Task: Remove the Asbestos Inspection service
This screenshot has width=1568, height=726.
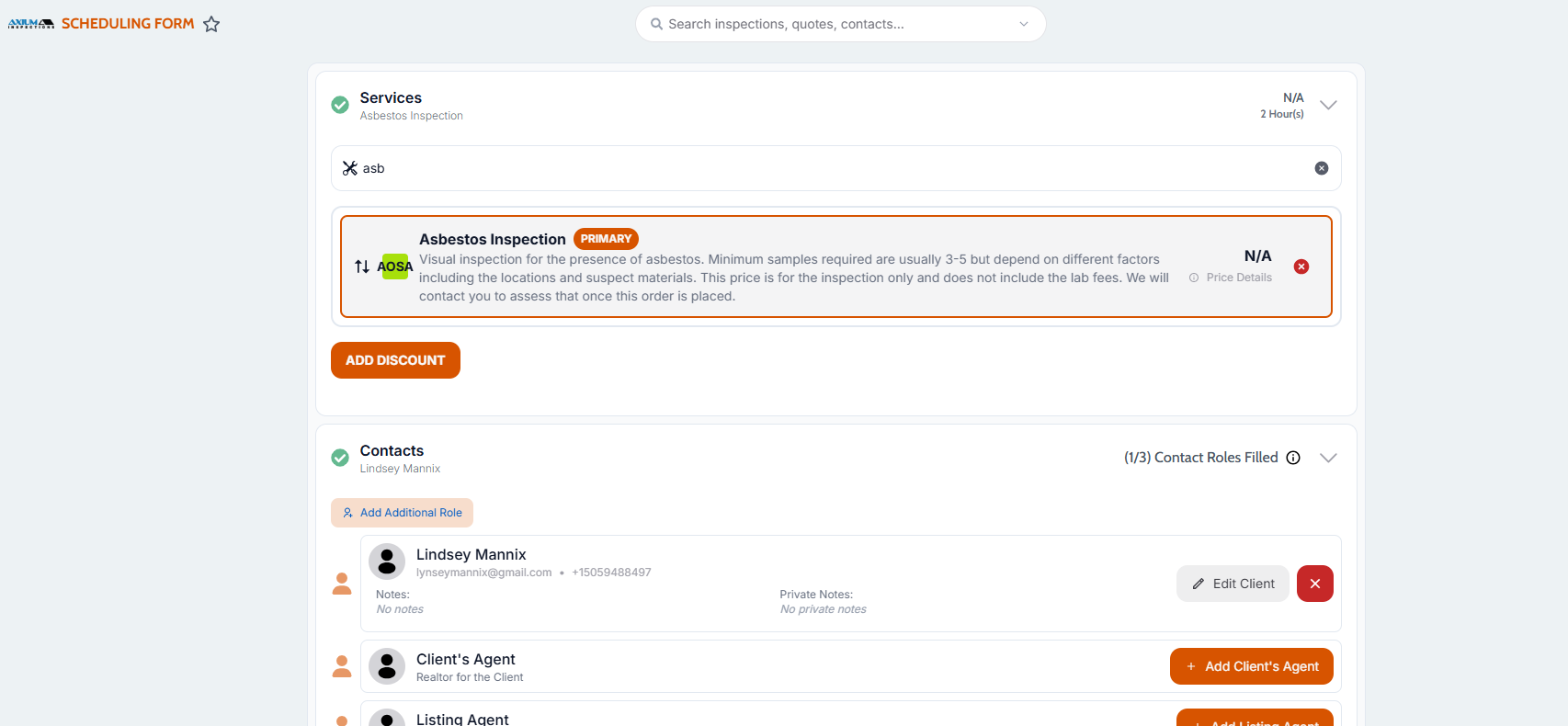Action: (x=1301, y=267)
